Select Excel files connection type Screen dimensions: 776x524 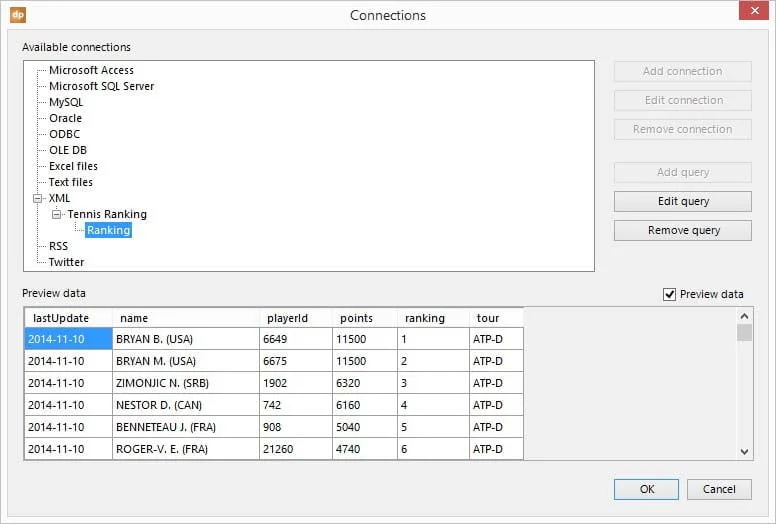73,166
